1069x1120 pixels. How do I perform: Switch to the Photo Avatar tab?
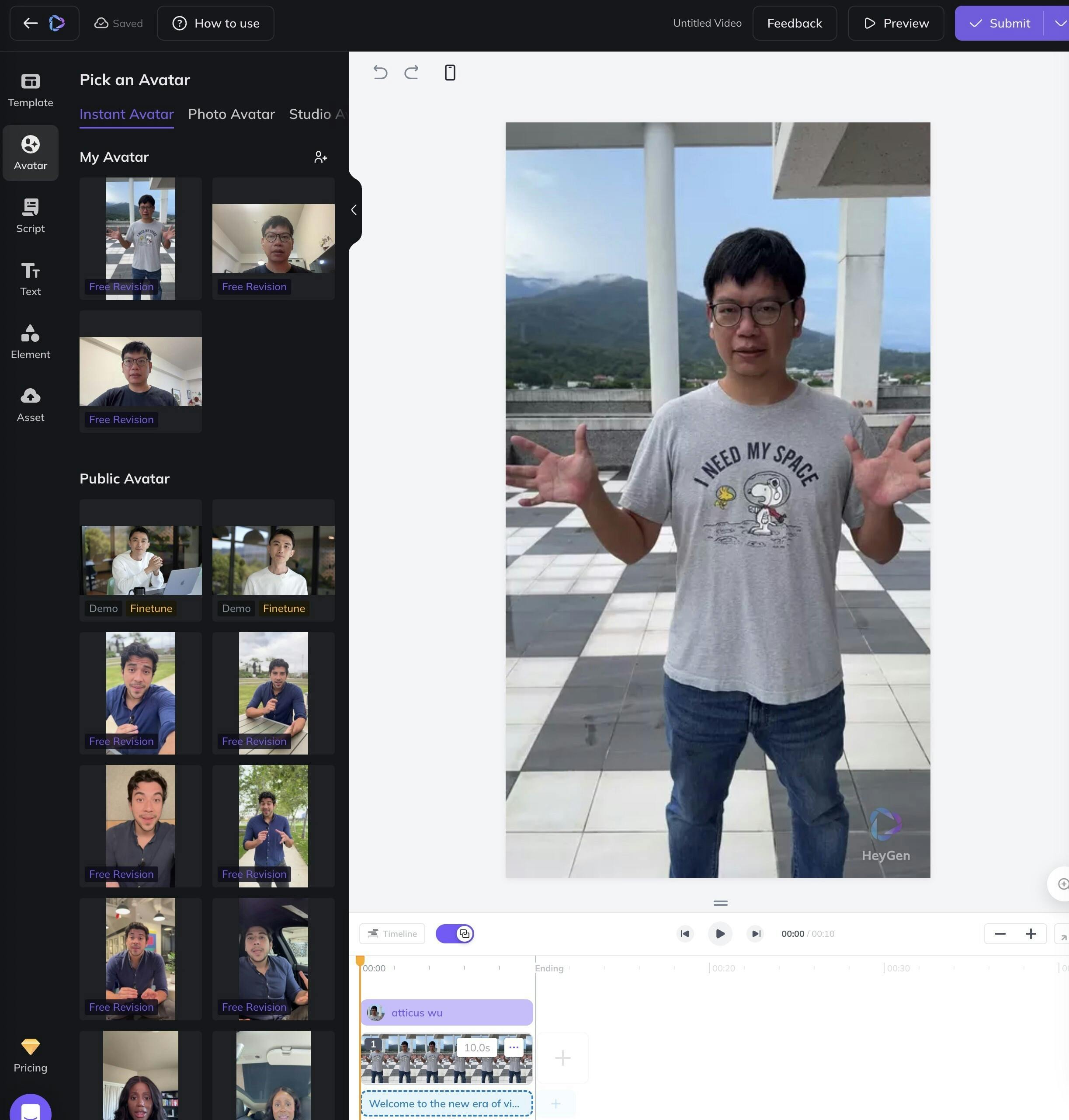click(x=231, y=114)
